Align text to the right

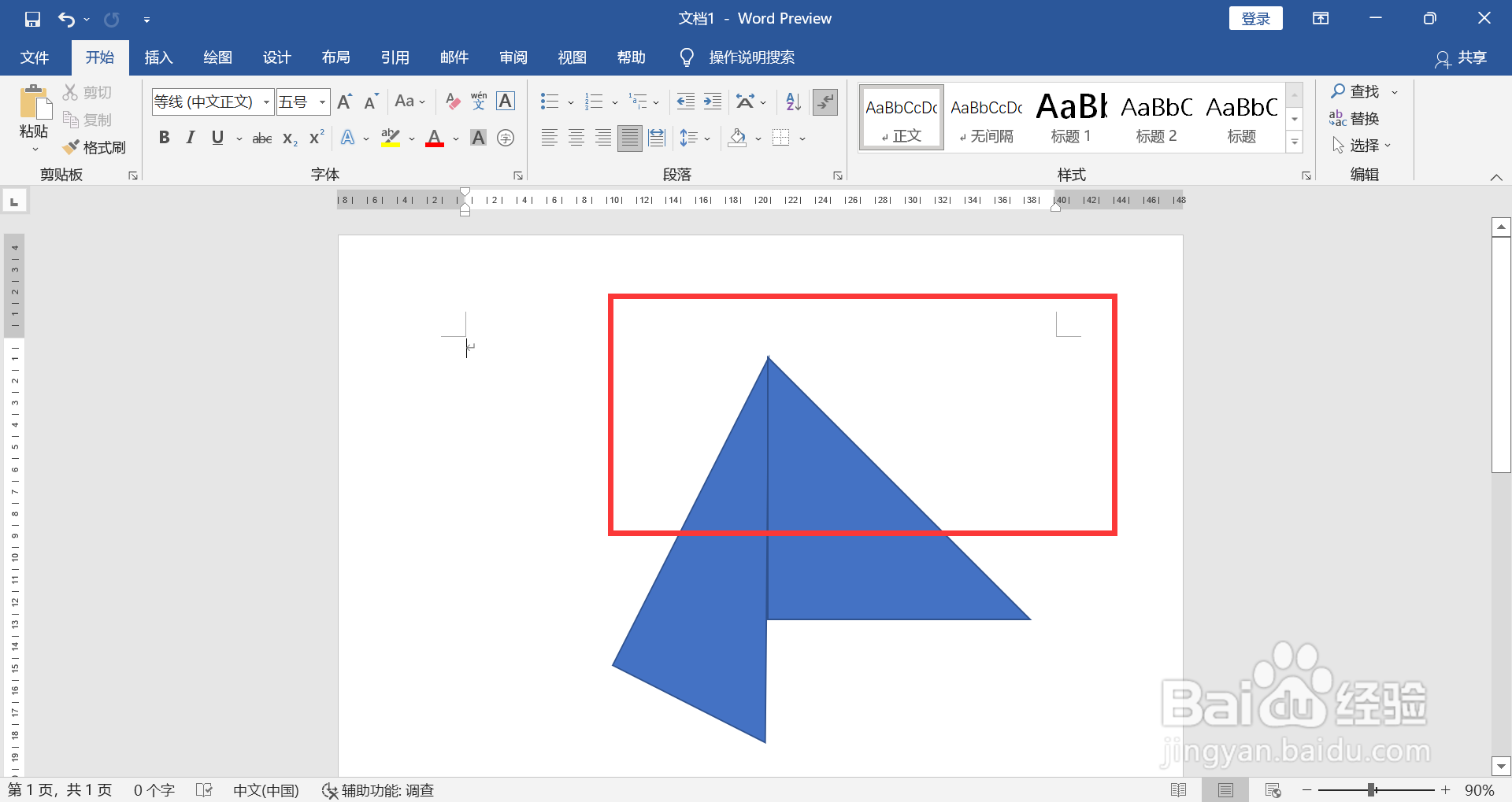(x=603, y=139)
